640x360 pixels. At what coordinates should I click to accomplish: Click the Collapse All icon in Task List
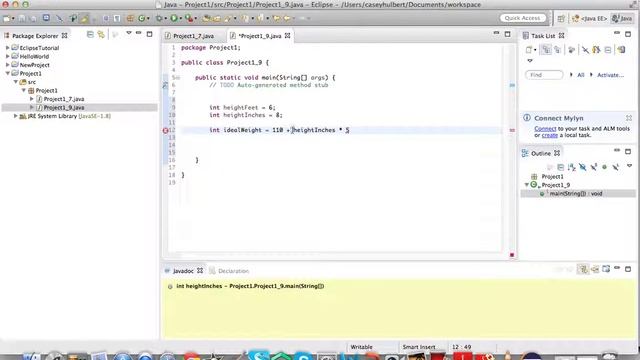[608, 50]
